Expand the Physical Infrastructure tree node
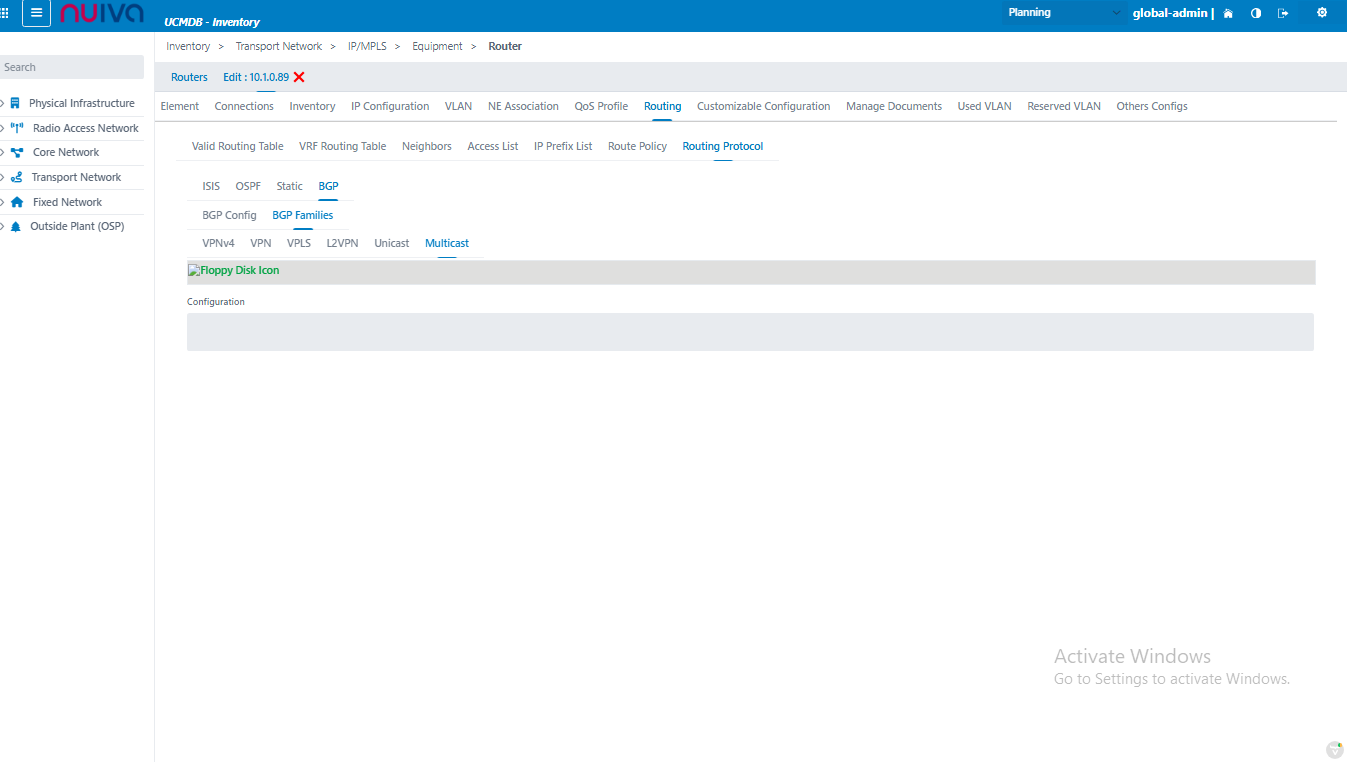 [x=3, y=103]
